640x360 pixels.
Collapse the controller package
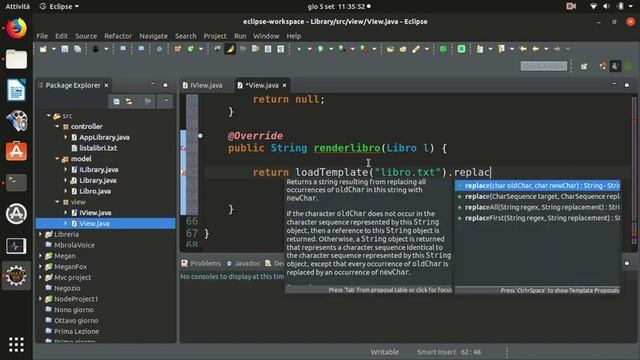57,127
